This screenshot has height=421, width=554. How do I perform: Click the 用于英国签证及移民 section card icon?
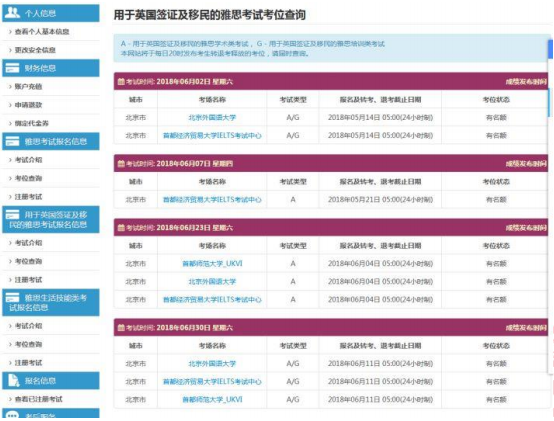[x=12, y=214]
